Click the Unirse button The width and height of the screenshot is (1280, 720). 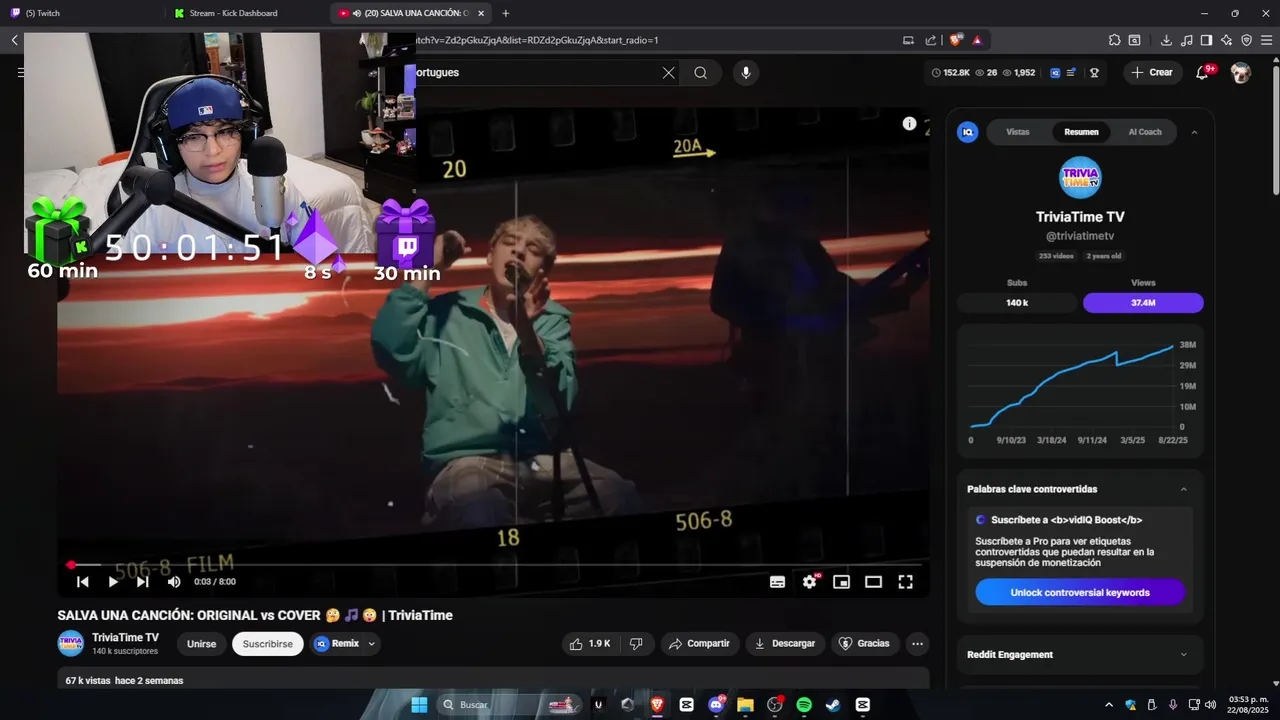201,644
